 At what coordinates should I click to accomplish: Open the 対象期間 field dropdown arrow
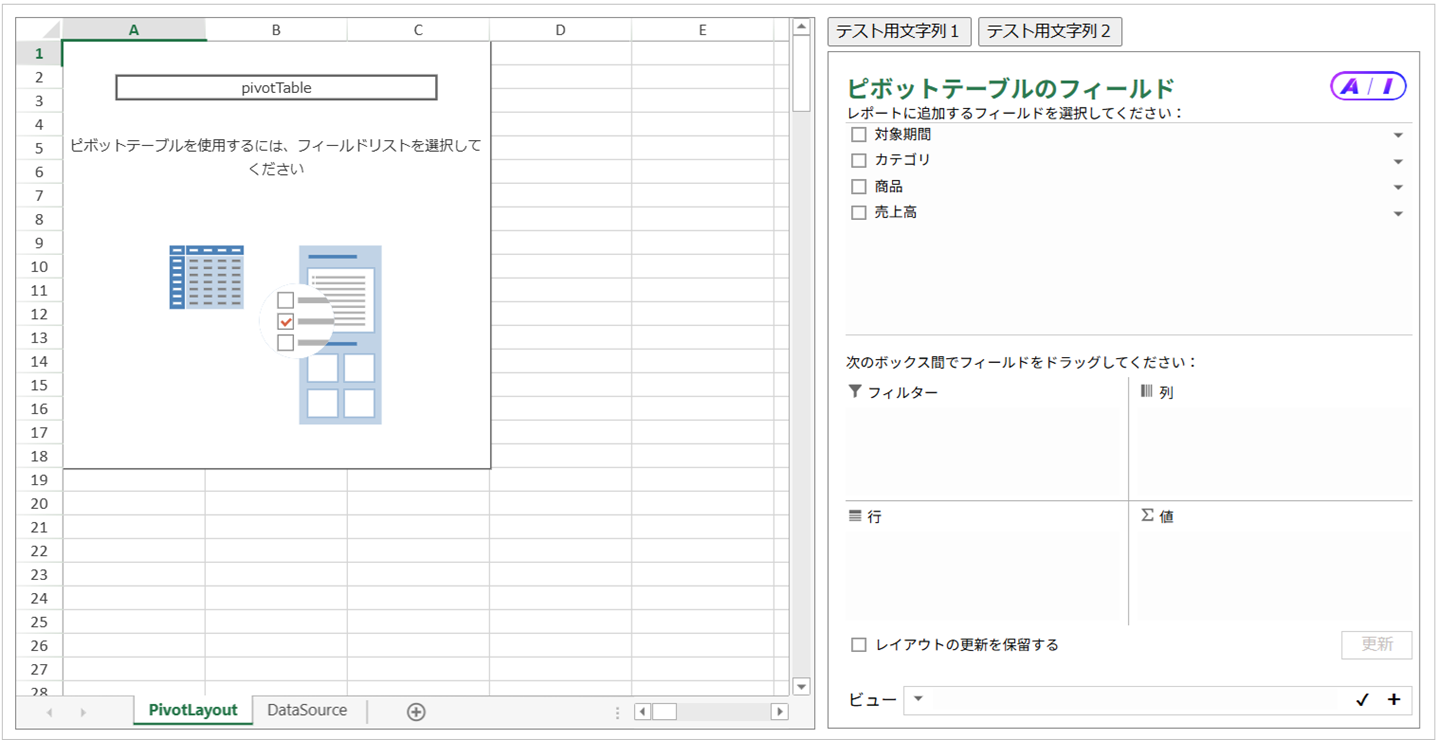1398,136
